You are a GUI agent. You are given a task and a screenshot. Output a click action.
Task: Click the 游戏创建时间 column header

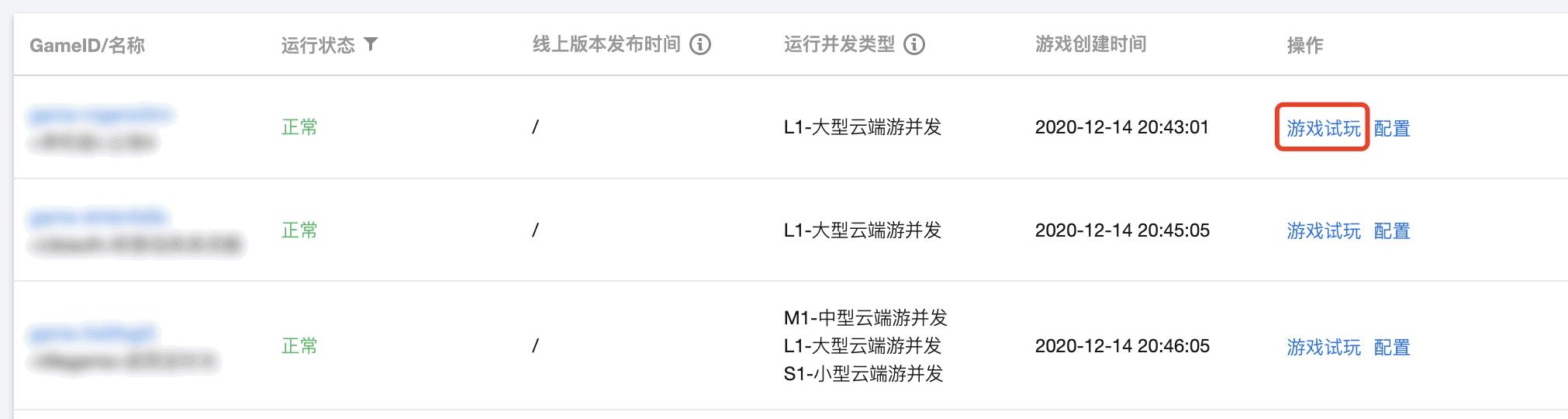pyautogui.click(x=1090, y=44)
